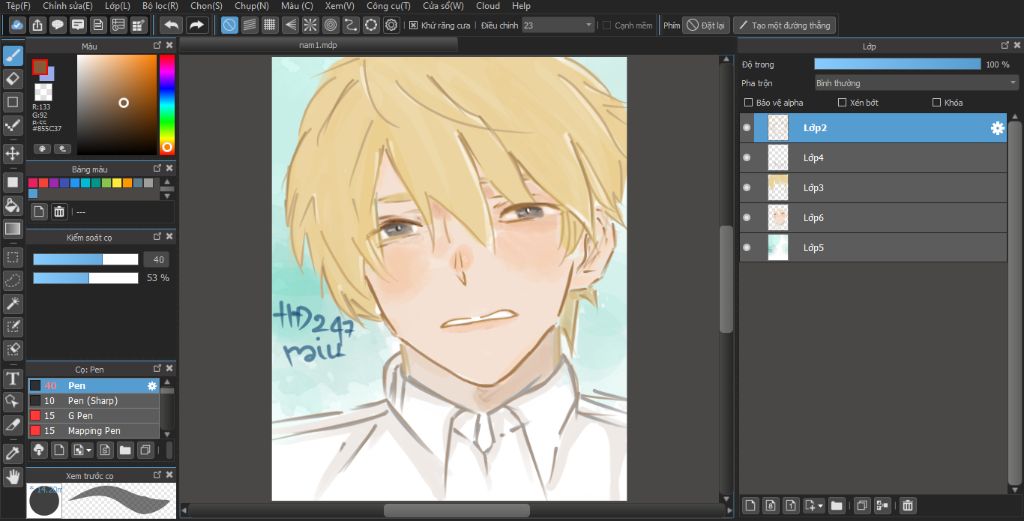
Task: Open add brush dropdown arrow
Action: pyautogui.click(x=89, y=450)
